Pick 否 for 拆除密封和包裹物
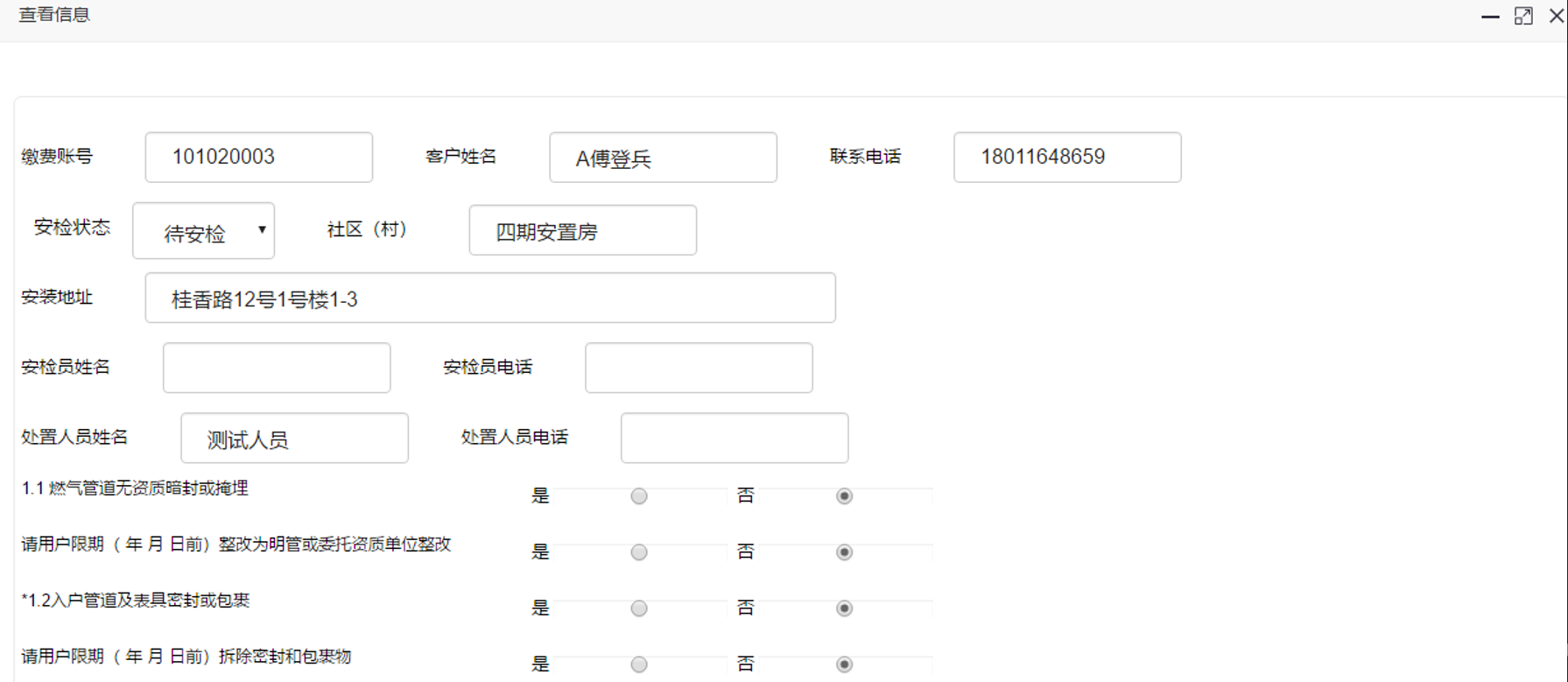1568x682 pixels. (844, 664)
